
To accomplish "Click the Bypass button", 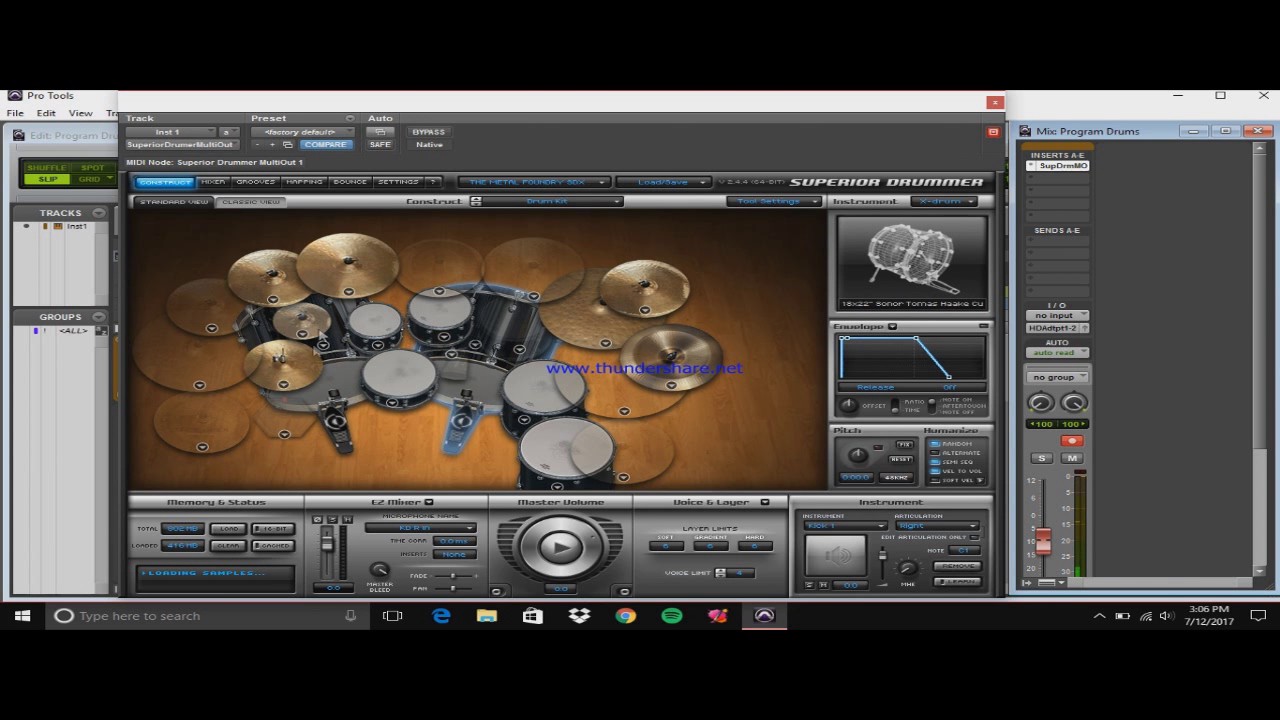I will (428, 132).
